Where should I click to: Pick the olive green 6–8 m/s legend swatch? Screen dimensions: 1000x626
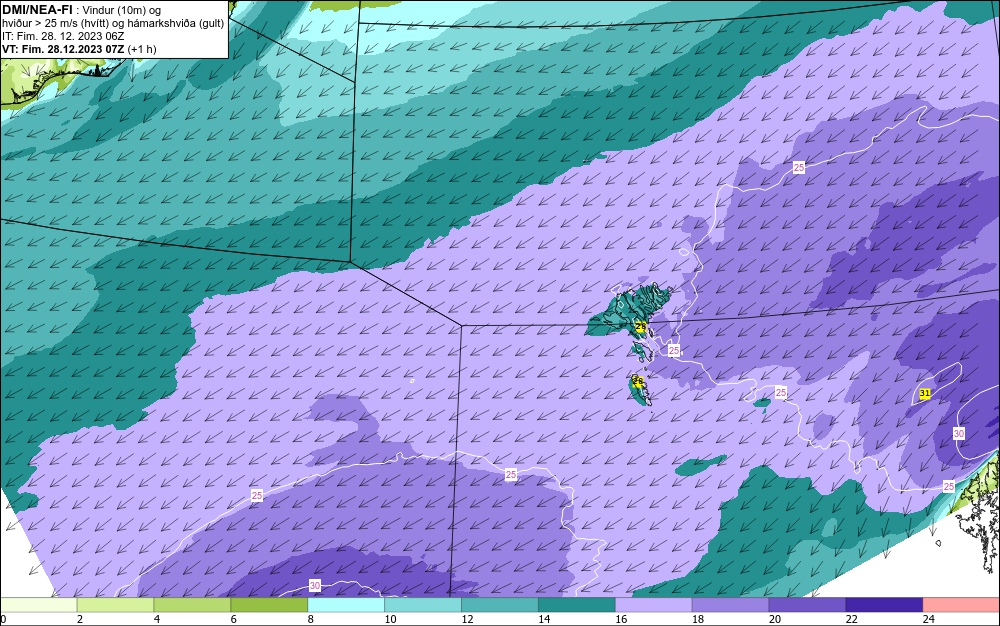pos(269,605)
